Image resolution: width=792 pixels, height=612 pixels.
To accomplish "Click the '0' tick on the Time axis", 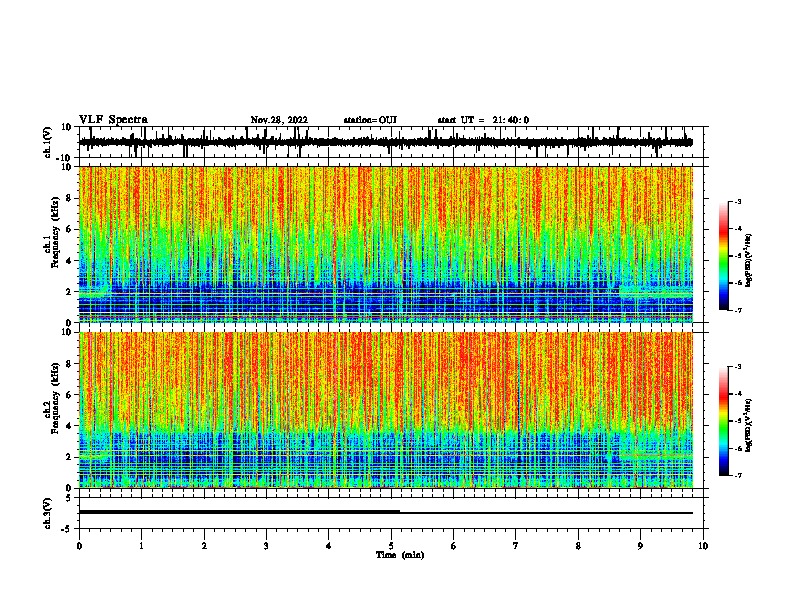I will (79, 546).
